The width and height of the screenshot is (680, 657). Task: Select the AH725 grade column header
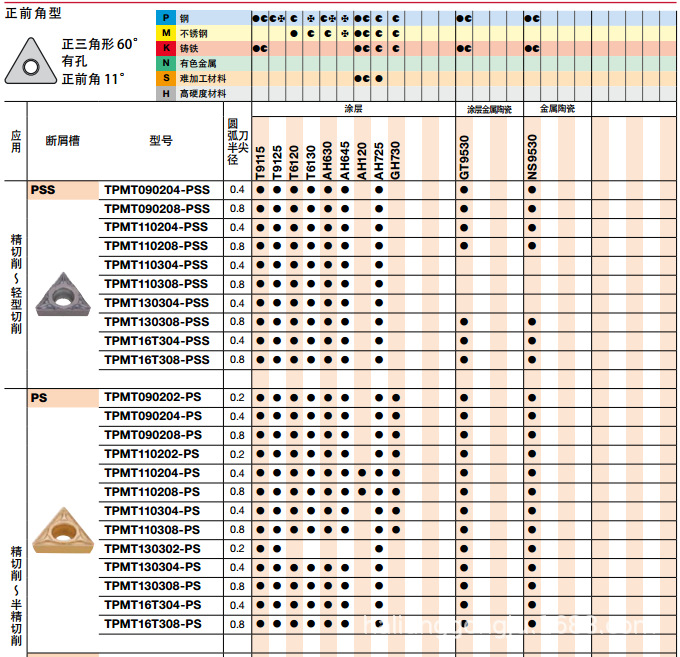click(x=379, y=161)
